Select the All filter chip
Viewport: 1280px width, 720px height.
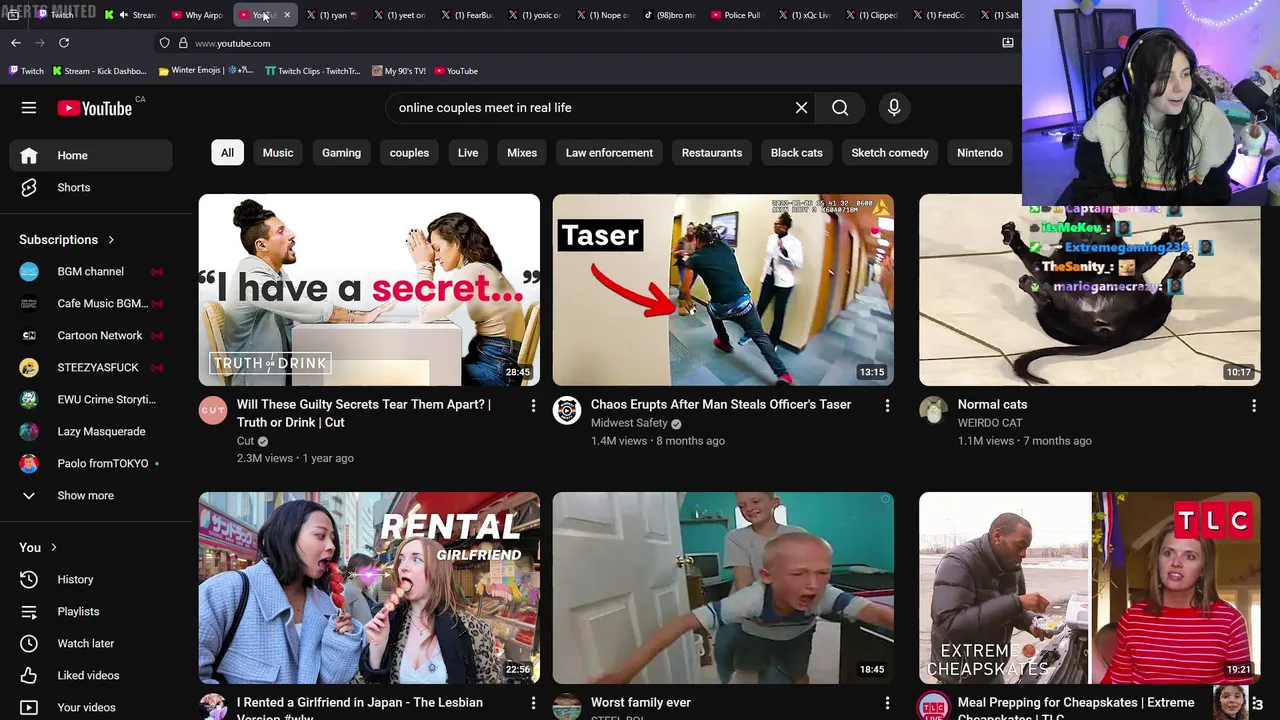(227, 153)
